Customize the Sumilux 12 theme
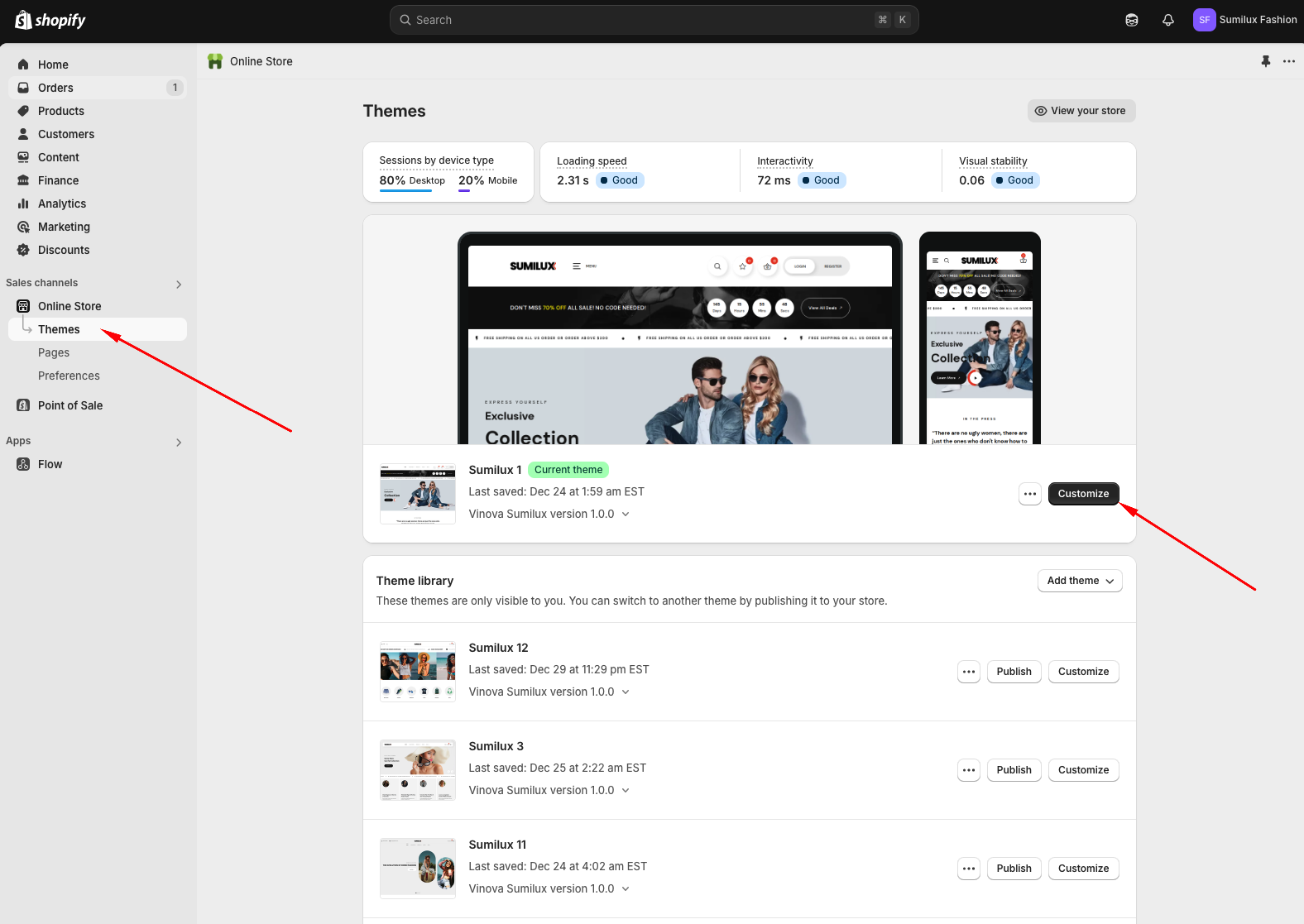 (1083, 672)
